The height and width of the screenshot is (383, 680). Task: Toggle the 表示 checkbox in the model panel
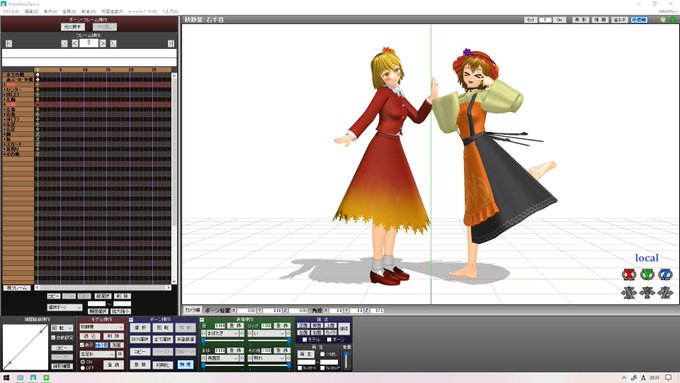coord(82,345)
